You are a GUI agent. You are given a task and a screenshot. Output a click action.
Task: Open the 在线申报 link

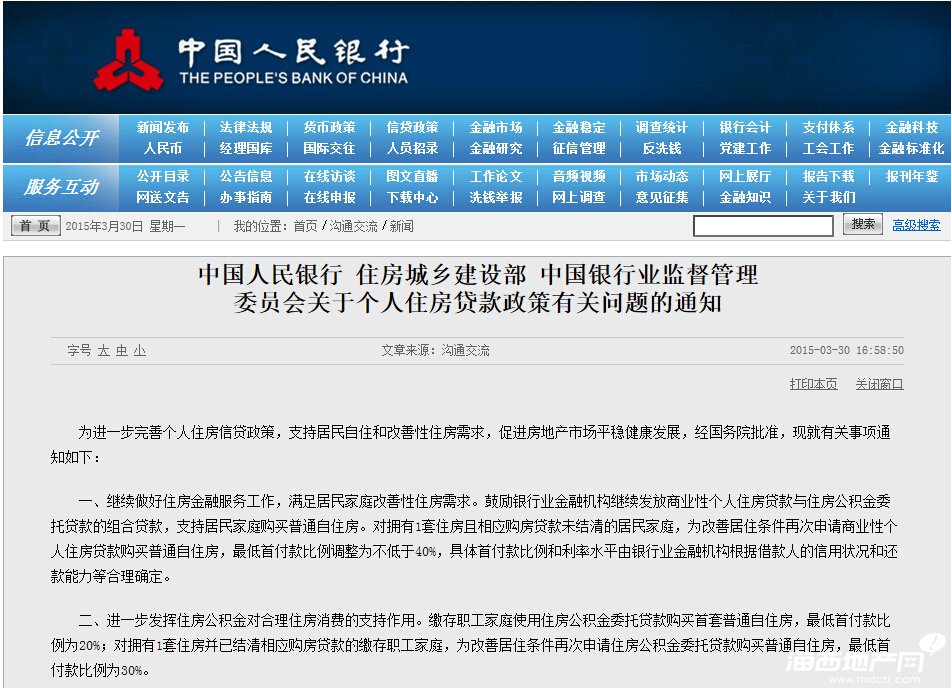click(329, 198)
